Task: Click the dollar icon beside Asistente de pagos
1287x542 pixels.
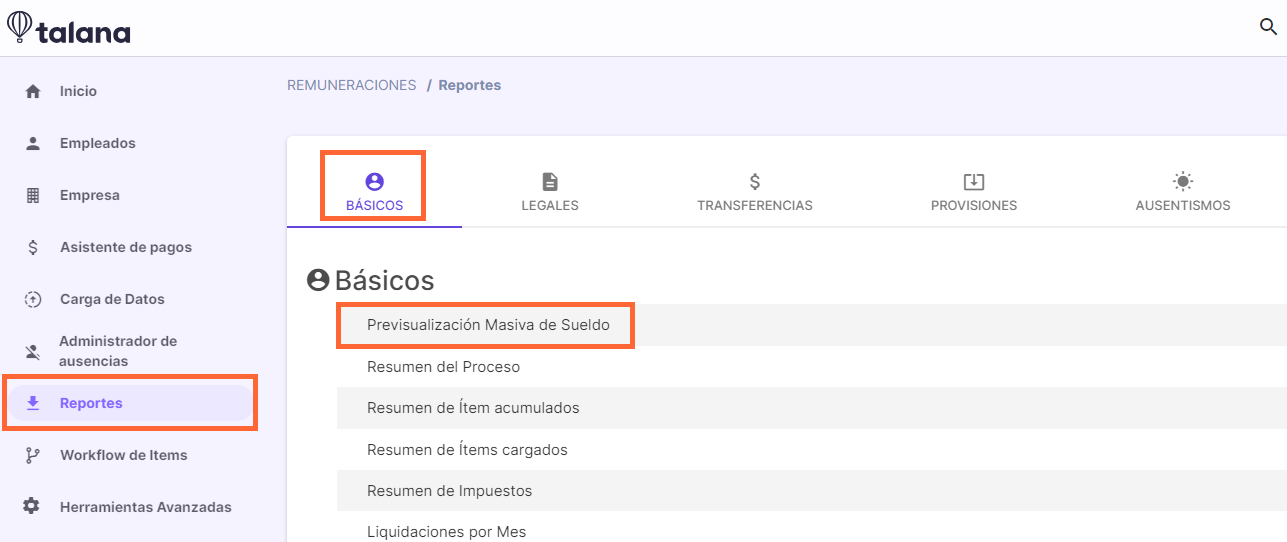Action: pyautogui.click(x=33, y=247)
